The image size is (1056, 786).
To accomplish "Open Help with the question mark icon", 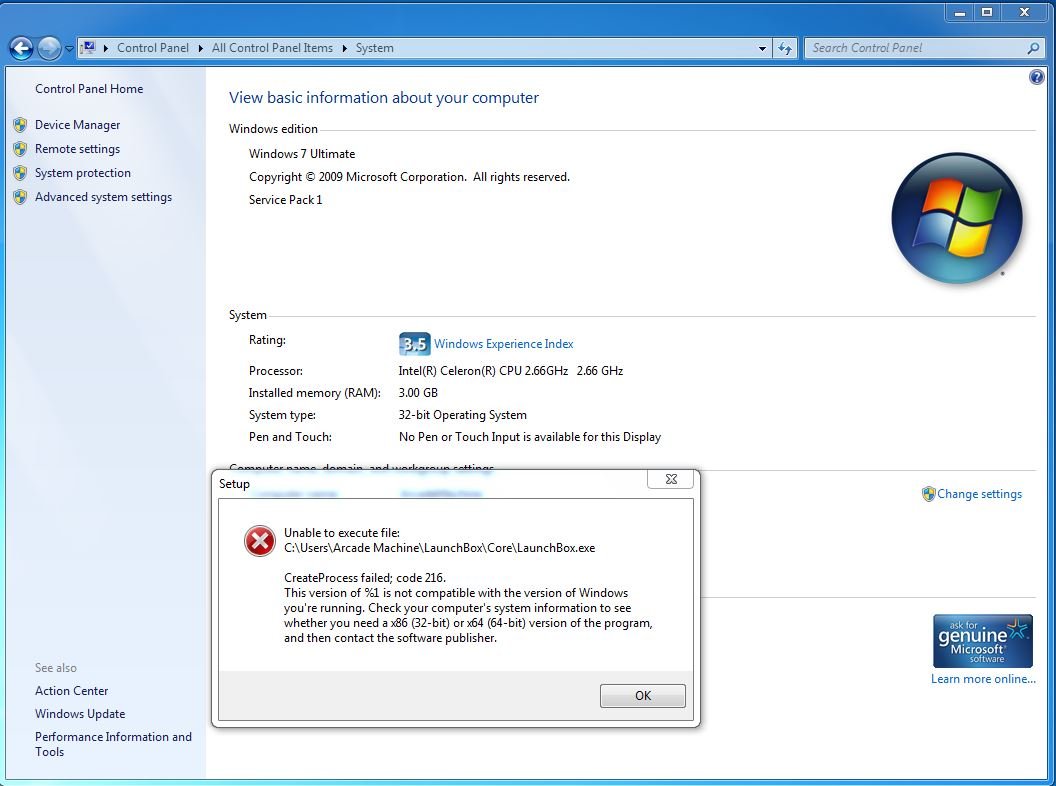I will [x=1036, y=77].
